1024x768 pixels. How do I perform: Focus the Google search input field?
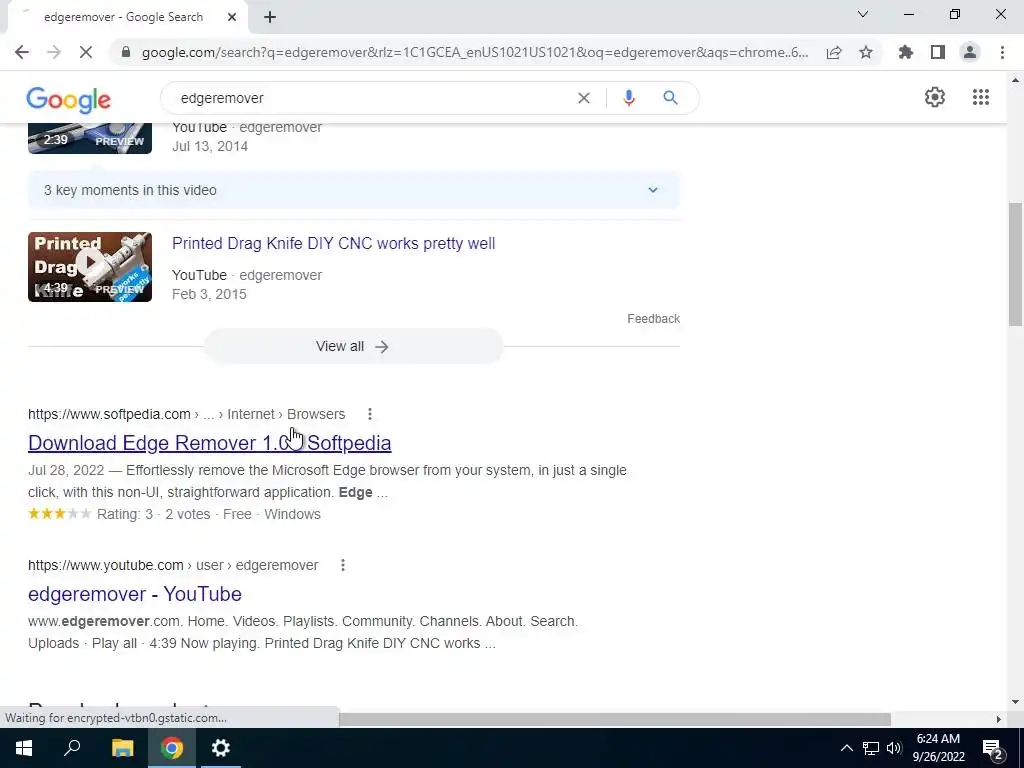(372, 98)
